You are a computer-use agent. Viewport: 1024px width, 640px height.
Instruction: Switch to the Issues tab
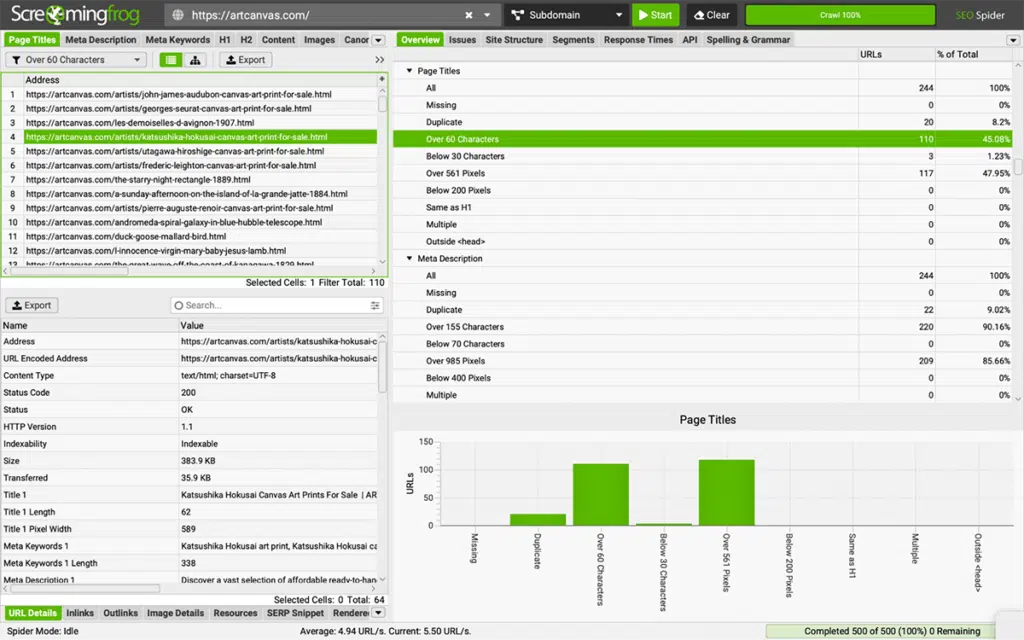click(x=462, y=40)
